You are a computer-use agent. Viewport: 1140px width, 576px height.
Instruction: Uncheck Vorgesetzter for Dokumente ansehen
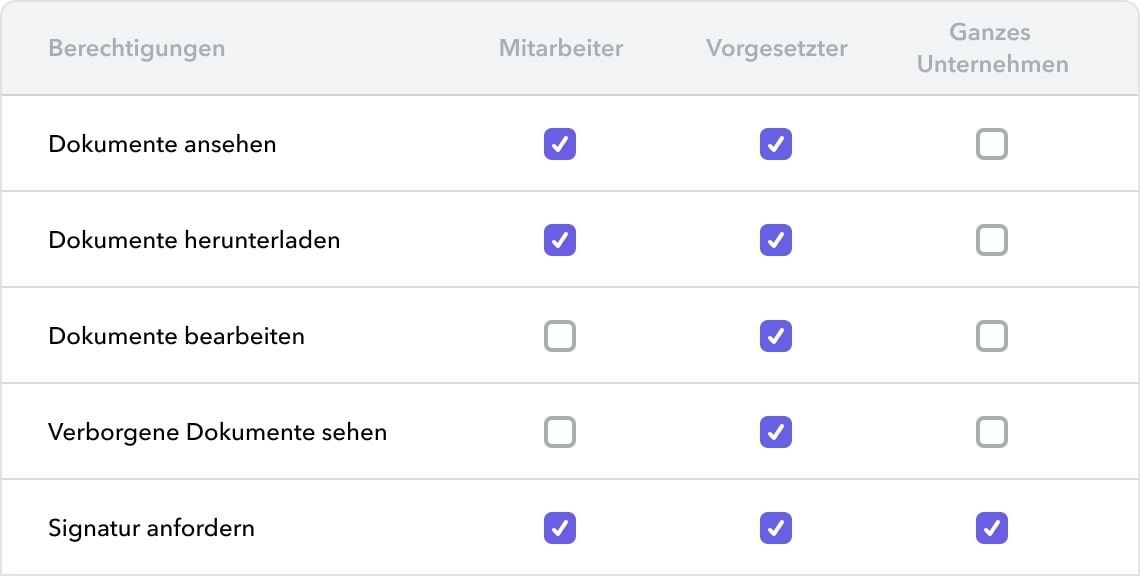coord(776,144)
